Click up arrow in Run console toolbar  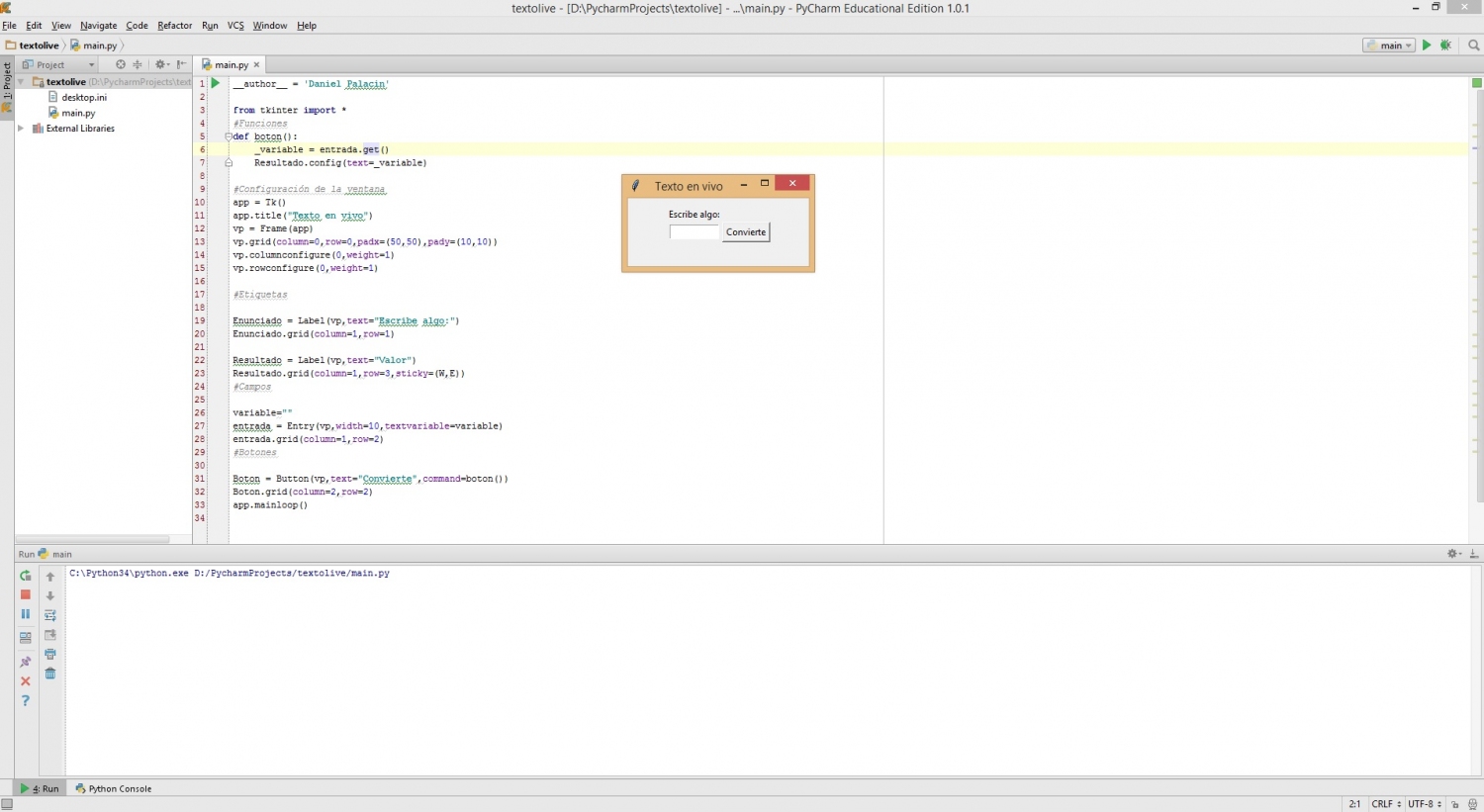tap(50, 577)
